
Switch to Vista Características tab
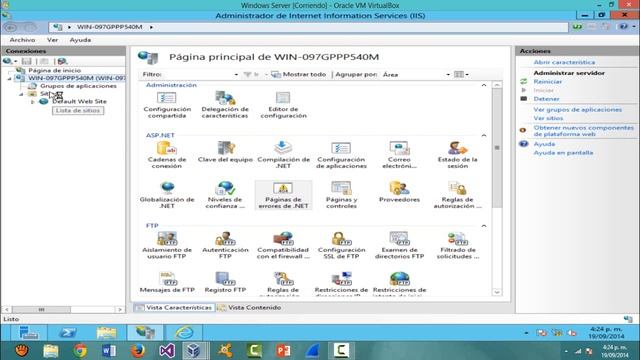pyautogui.click(x=174, y=307)
